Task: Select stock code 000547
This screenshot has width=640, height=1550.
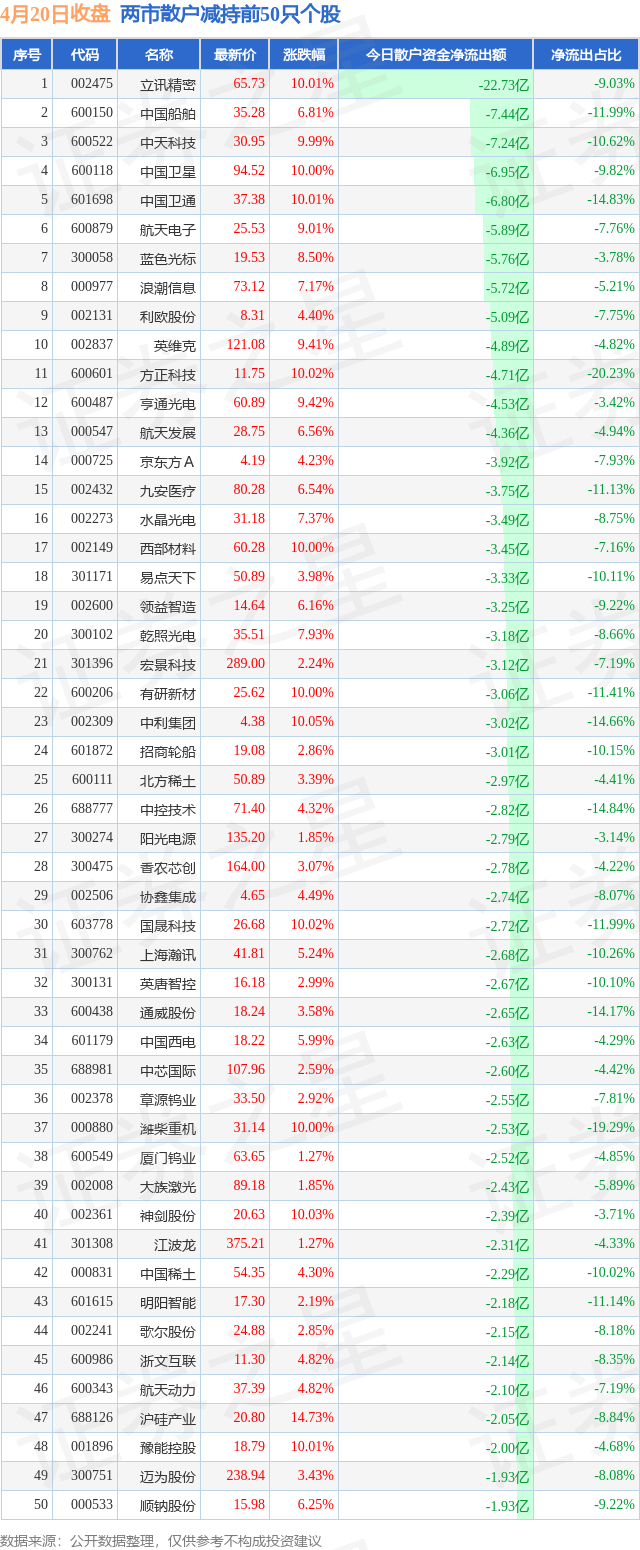Action: [92, 432]
